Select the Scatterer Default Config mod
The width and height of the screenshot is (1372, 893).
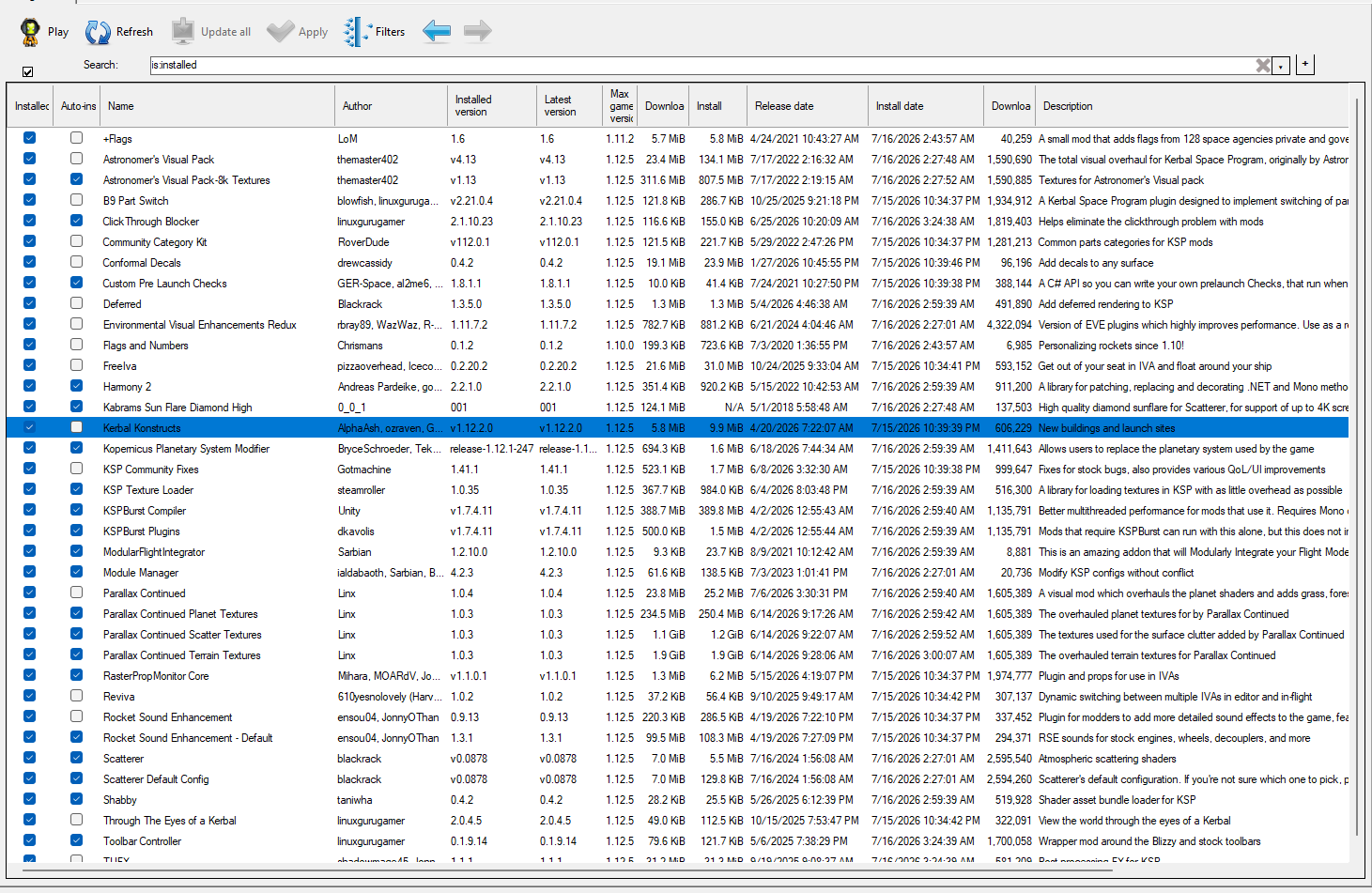click(x=156, y=779)
